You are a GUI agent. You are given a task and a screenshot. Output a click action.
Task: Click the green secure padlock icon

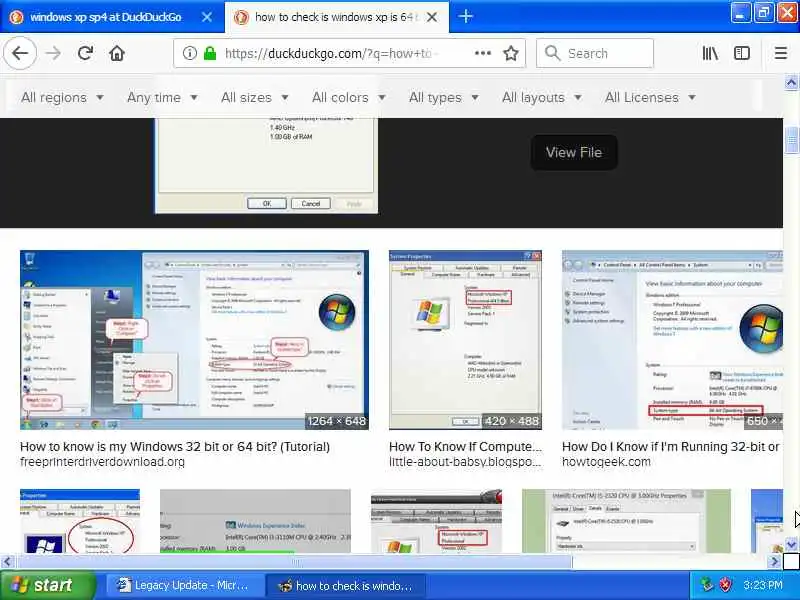click(x=210, y=53)
